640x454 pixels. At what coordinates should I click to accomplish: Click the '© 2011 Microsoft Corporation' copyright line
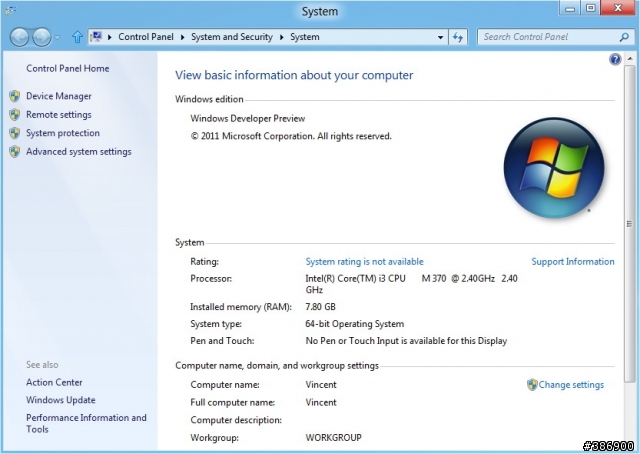pos(291,136)
